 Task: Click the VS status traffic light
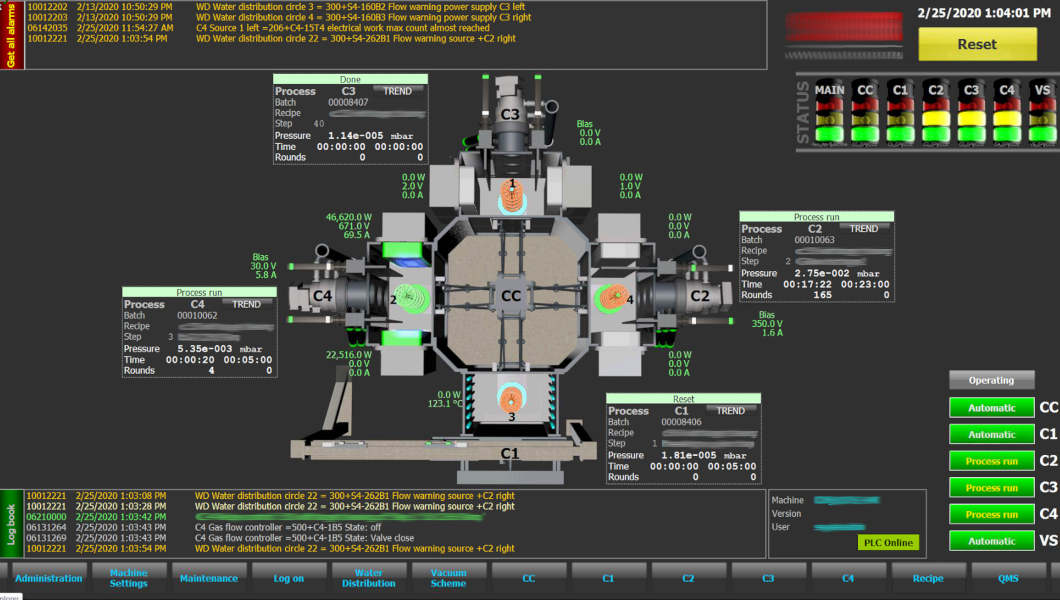[x=1041, y=113]
